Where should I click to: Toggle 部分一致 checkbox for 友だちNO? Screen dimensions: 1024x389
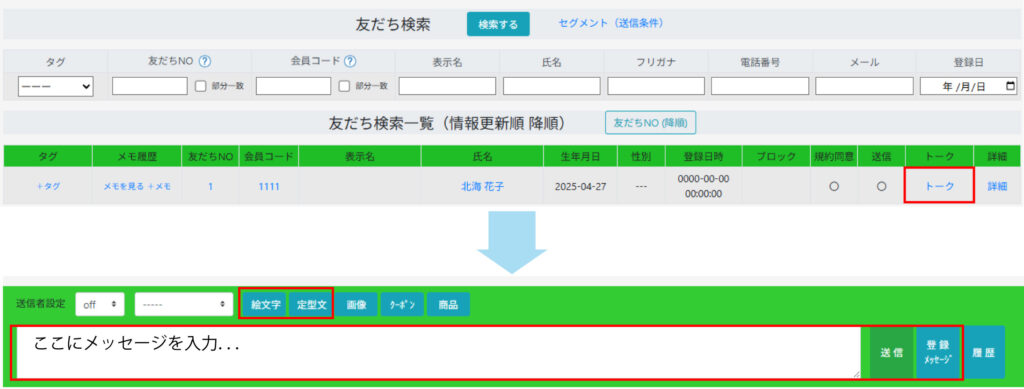pyautogui.click(x=200, y=86)
